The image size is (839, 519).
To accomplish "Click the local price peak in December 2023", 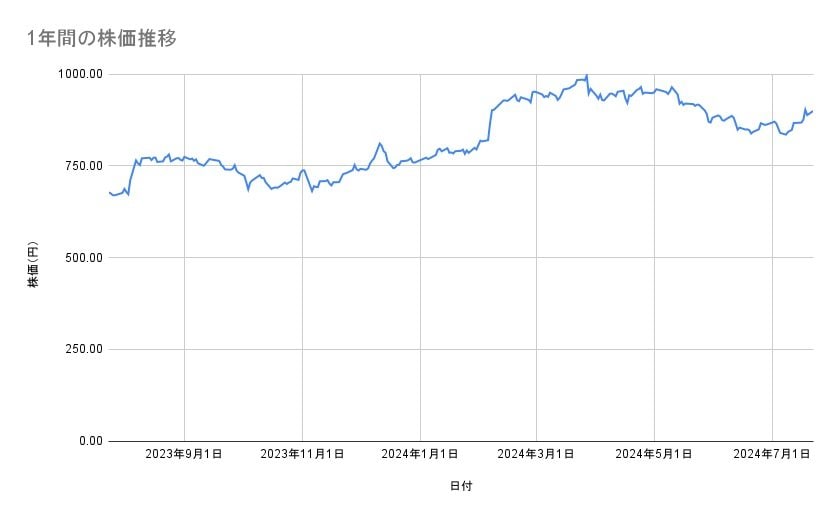I will tap(380, 144).
